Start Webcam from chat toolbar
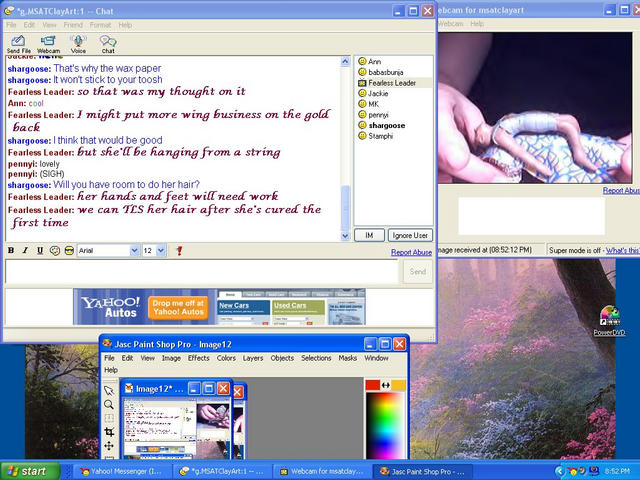640x480 pixels. pos(48,44)
